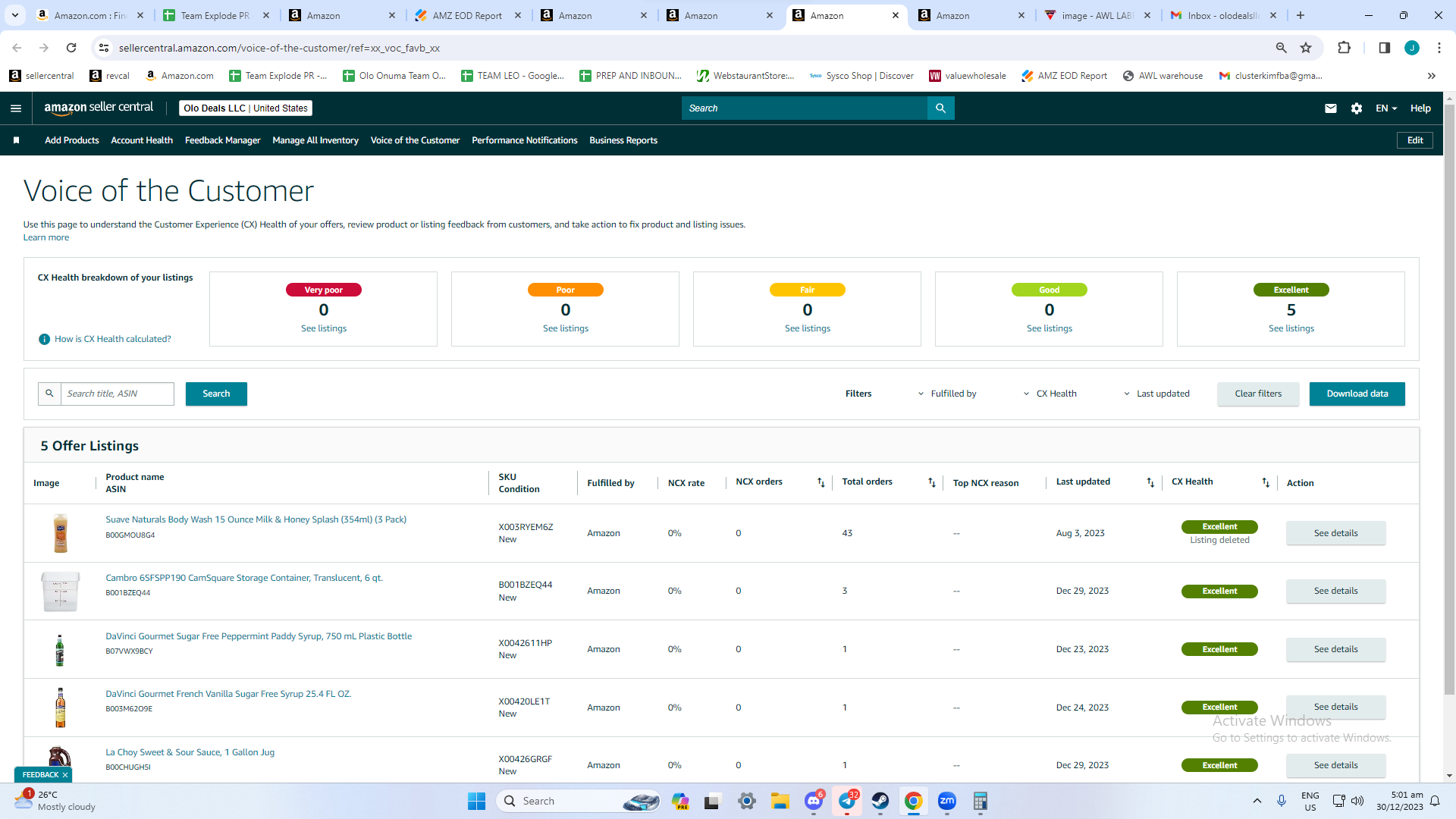Screen dimensions: 1456x819
Task: Open the Add Products menu item
Action: (x=72, y=140)
